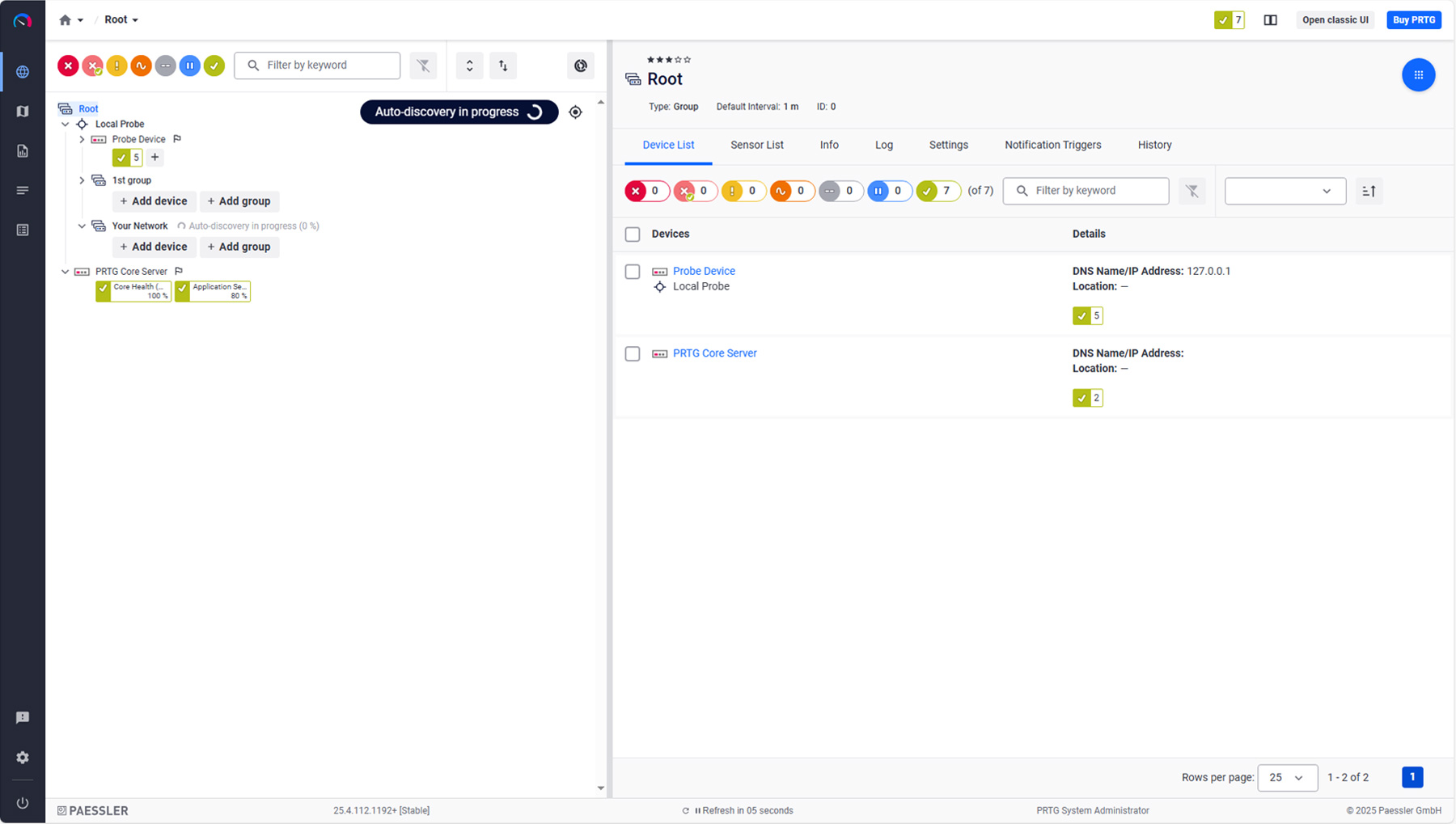
Task: Check the Probe Device row checkbox
Action: click(x=633, y=272)
